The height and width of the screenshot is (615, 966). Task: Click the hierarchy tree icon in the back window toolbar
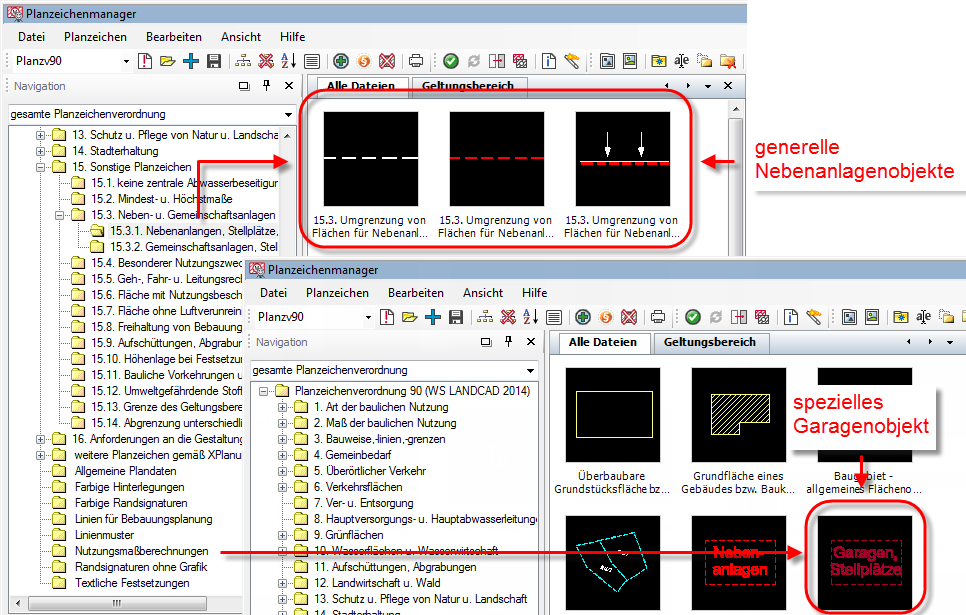point(244,61)
